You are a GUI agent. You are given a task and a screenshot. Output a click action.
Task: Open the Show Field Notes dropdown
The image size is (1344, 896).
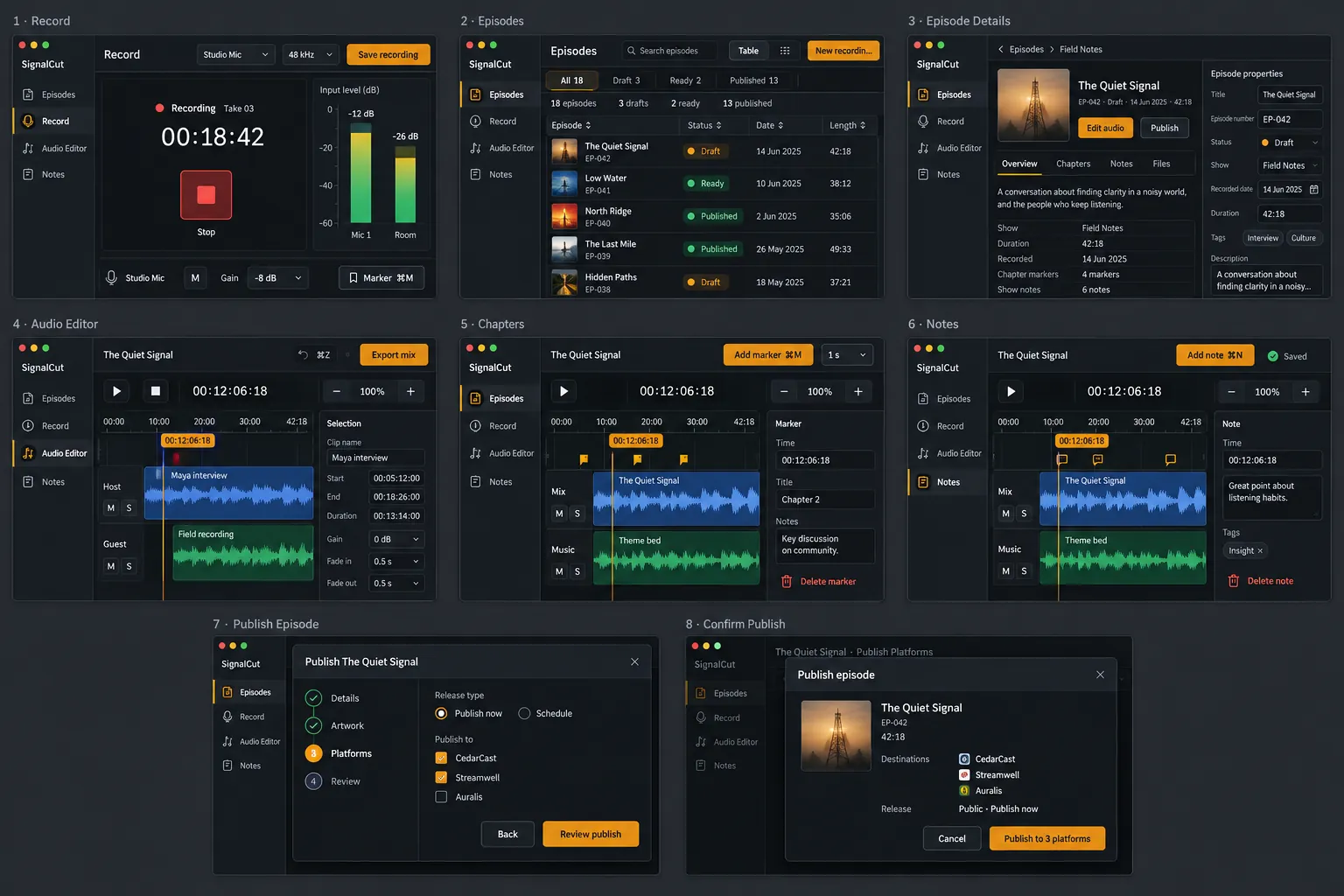1290,165
